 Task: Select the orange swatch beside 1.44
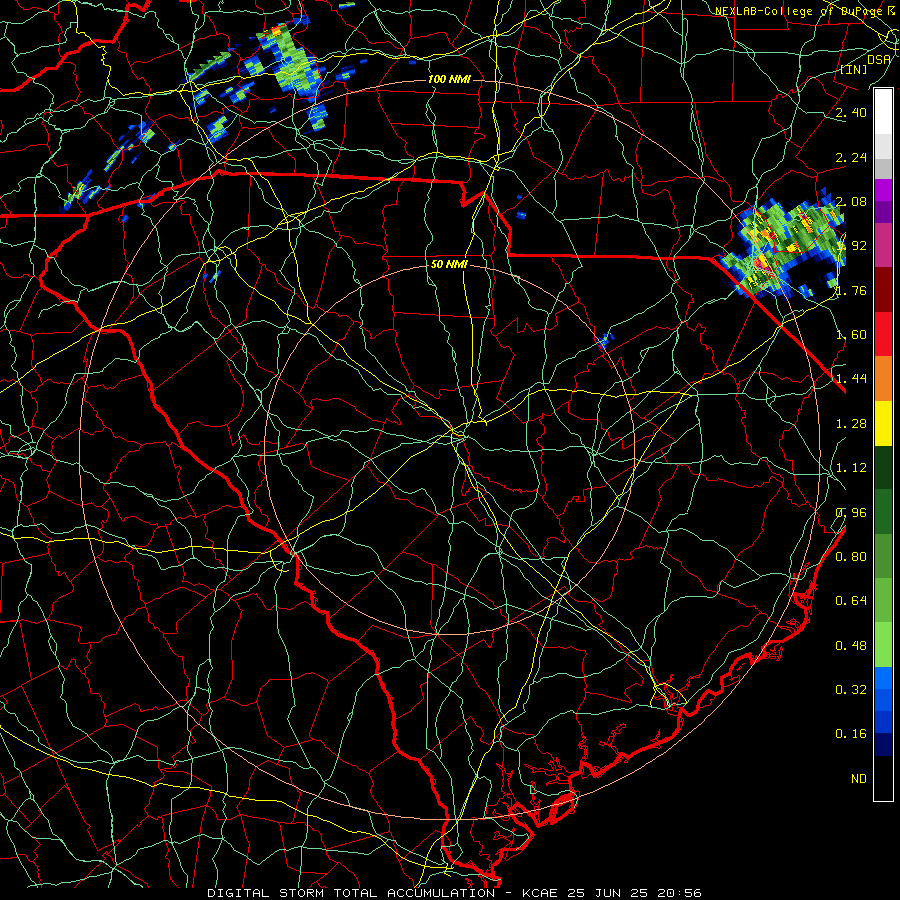click(x=883, y=379)
